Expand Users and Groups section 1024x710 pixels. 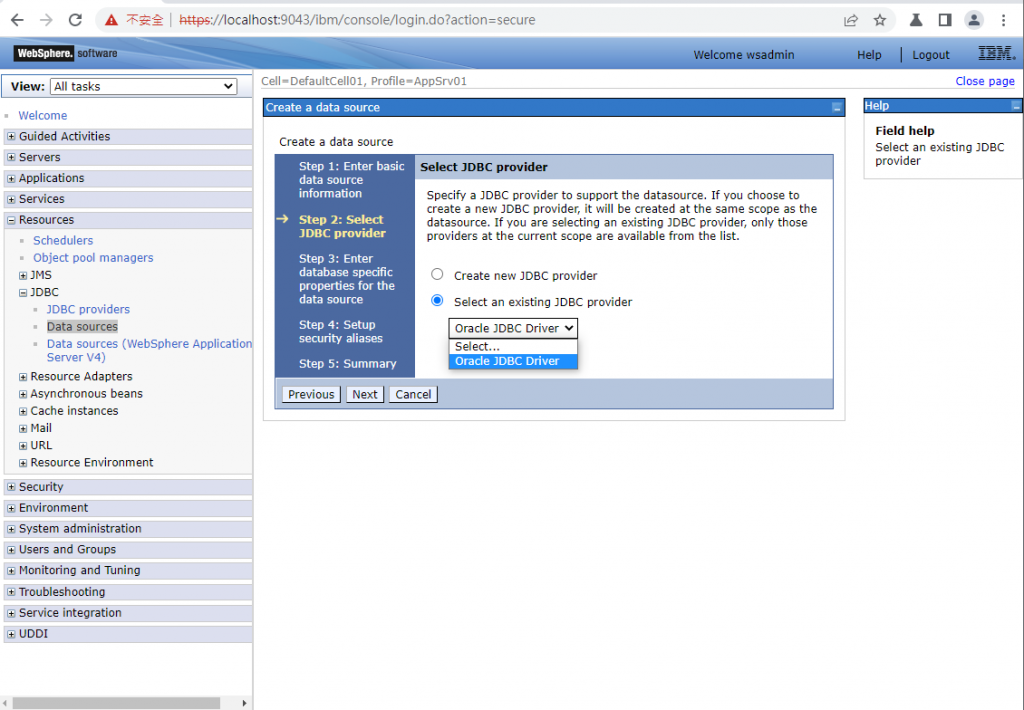pyautogui.click(x=11, y=550)
